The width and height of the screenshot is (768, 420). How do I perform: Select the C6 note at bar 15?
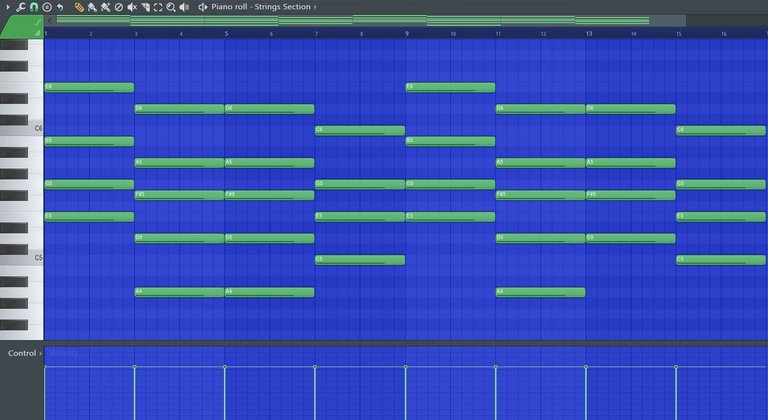coord(720,130)
